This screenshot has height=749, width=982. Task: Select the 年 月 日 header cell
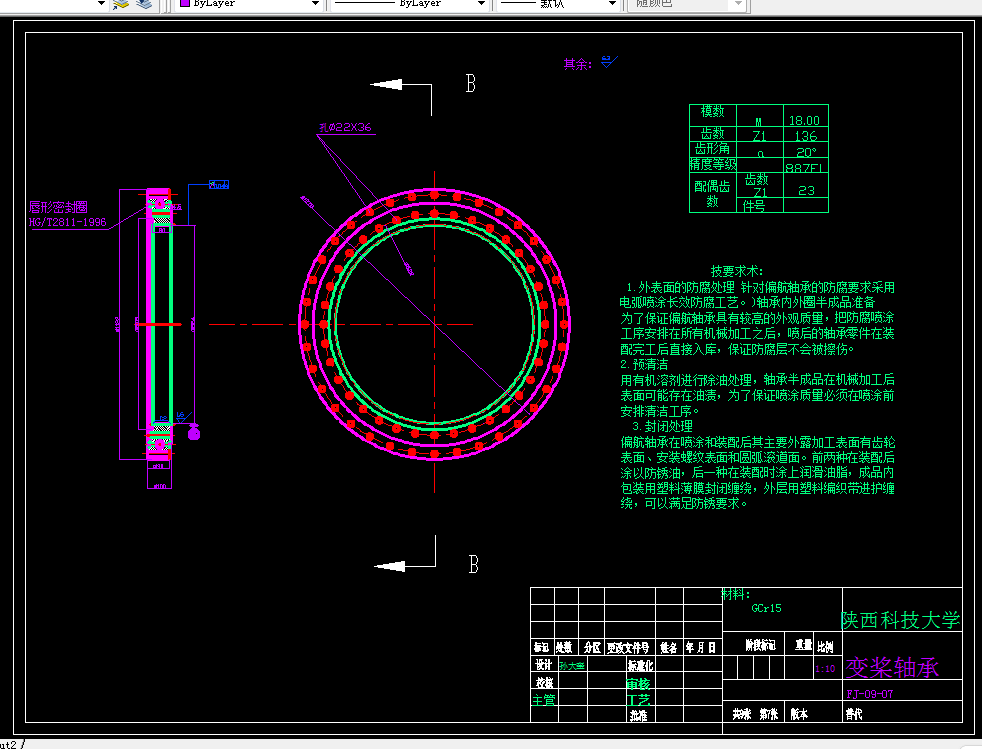[701, 648]
